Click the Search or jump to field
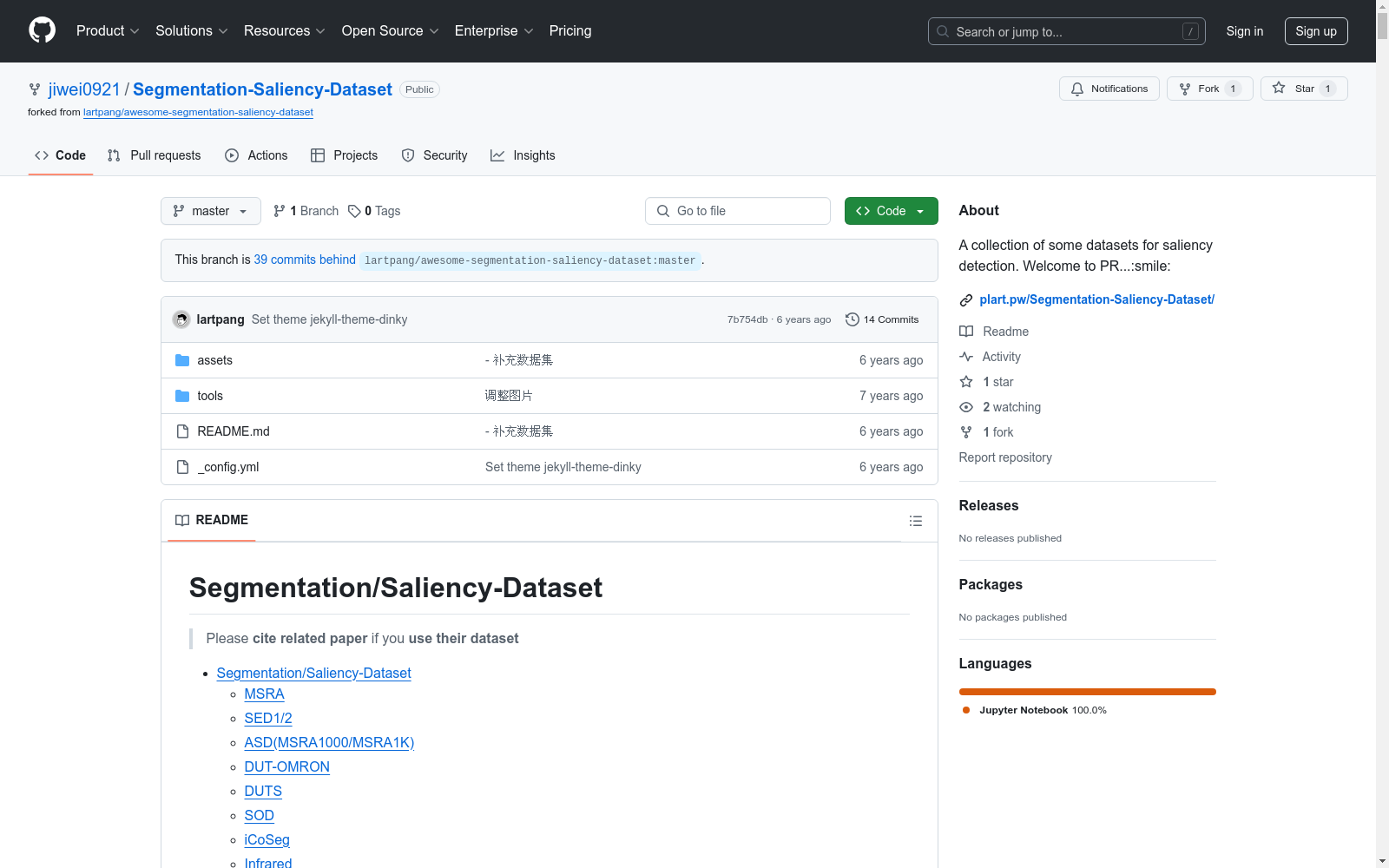Viewport: 1389px width, 868px height. click(x=1067, y=31)
